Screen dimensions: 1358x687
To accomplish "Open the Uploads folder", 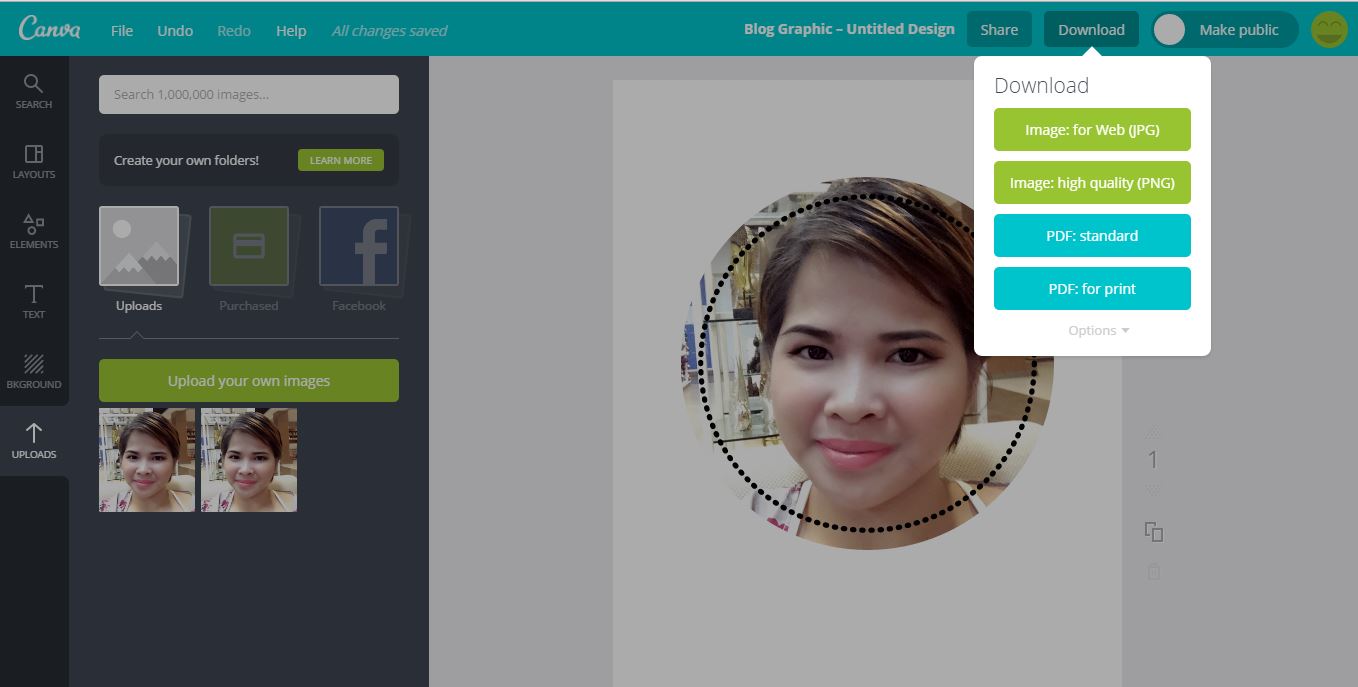I will 139,260.
